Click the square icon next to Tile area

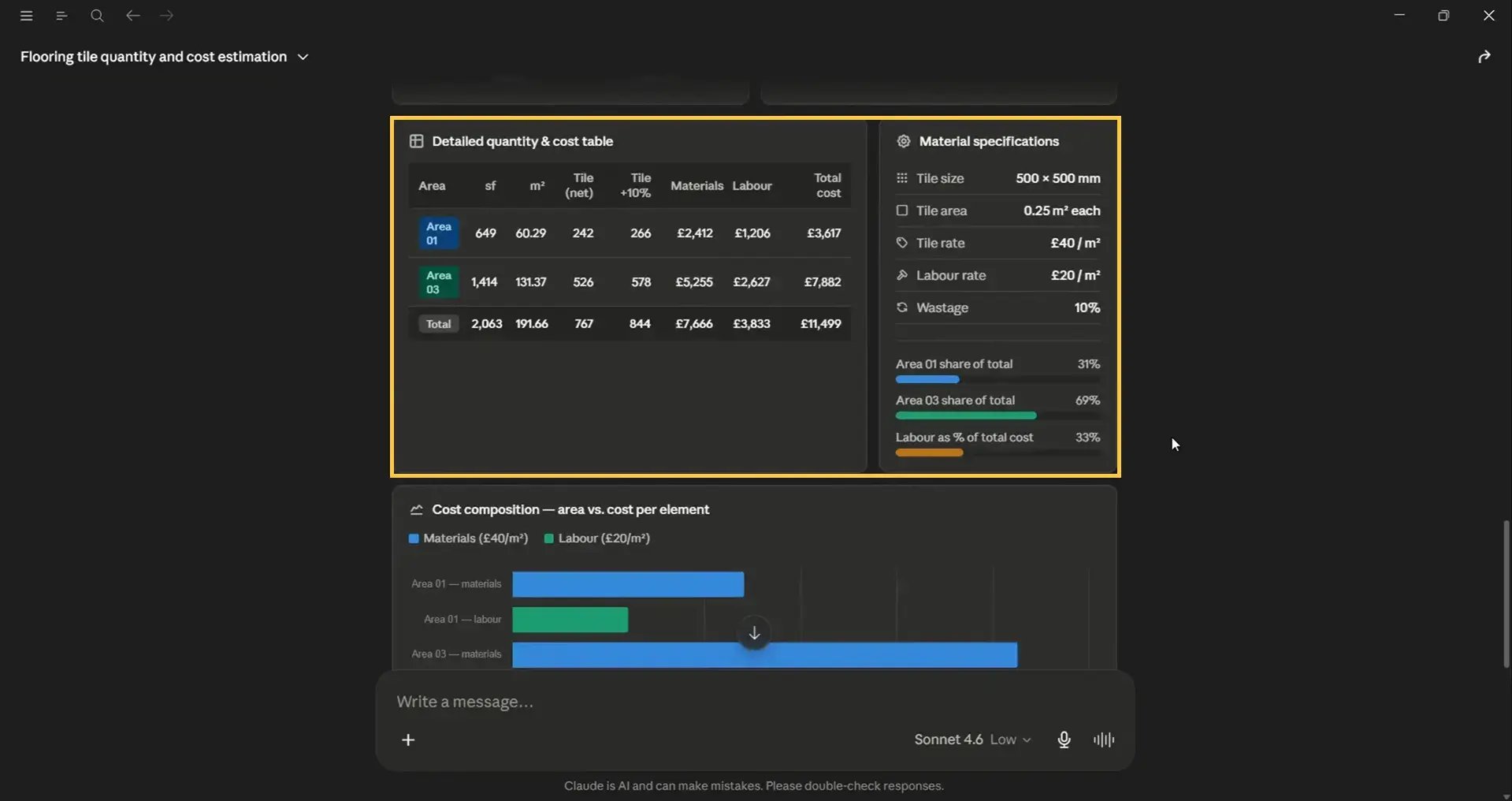coord(902,210)
